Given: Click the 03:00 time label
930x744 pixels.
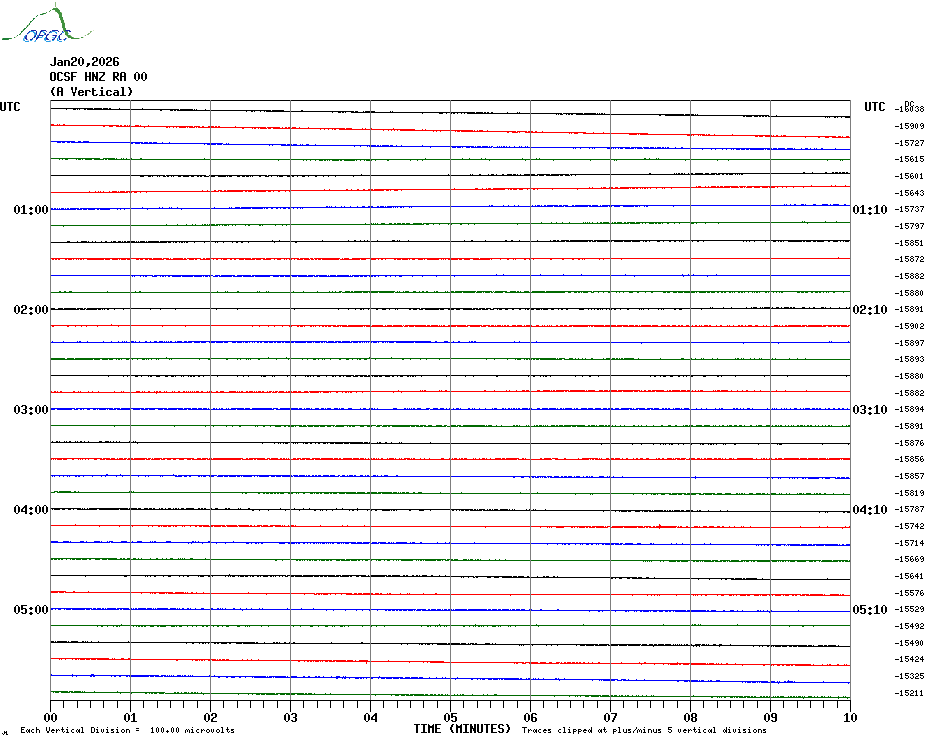Looking at the screenshot, I should tap(31, 410).
